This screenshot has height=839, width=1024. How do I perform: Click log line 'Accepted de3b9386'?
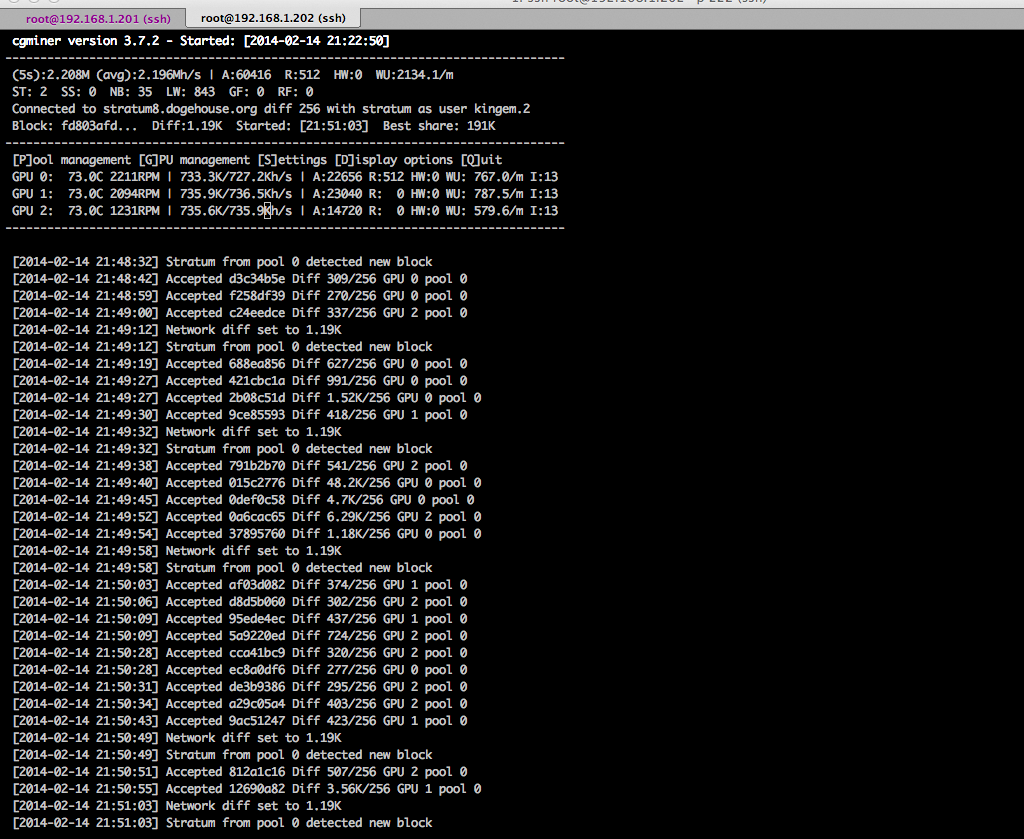(240, 686)
